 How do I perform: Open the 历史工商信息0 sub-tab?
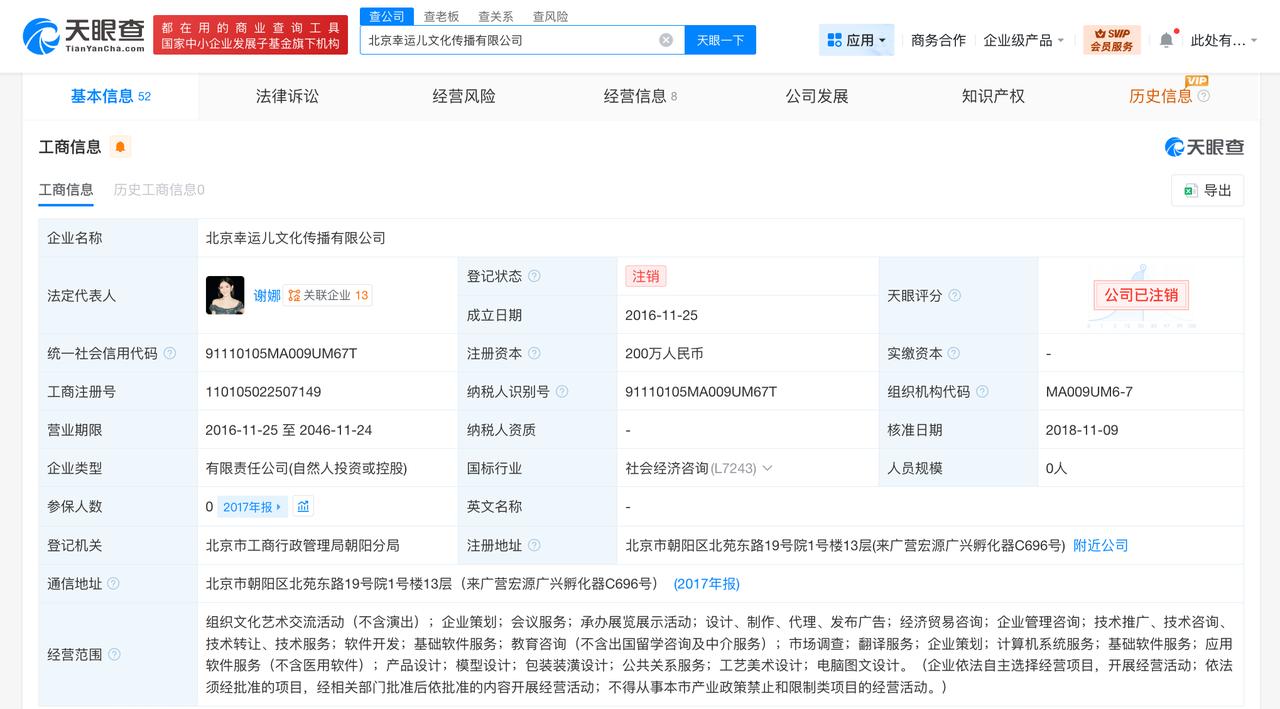159,189
